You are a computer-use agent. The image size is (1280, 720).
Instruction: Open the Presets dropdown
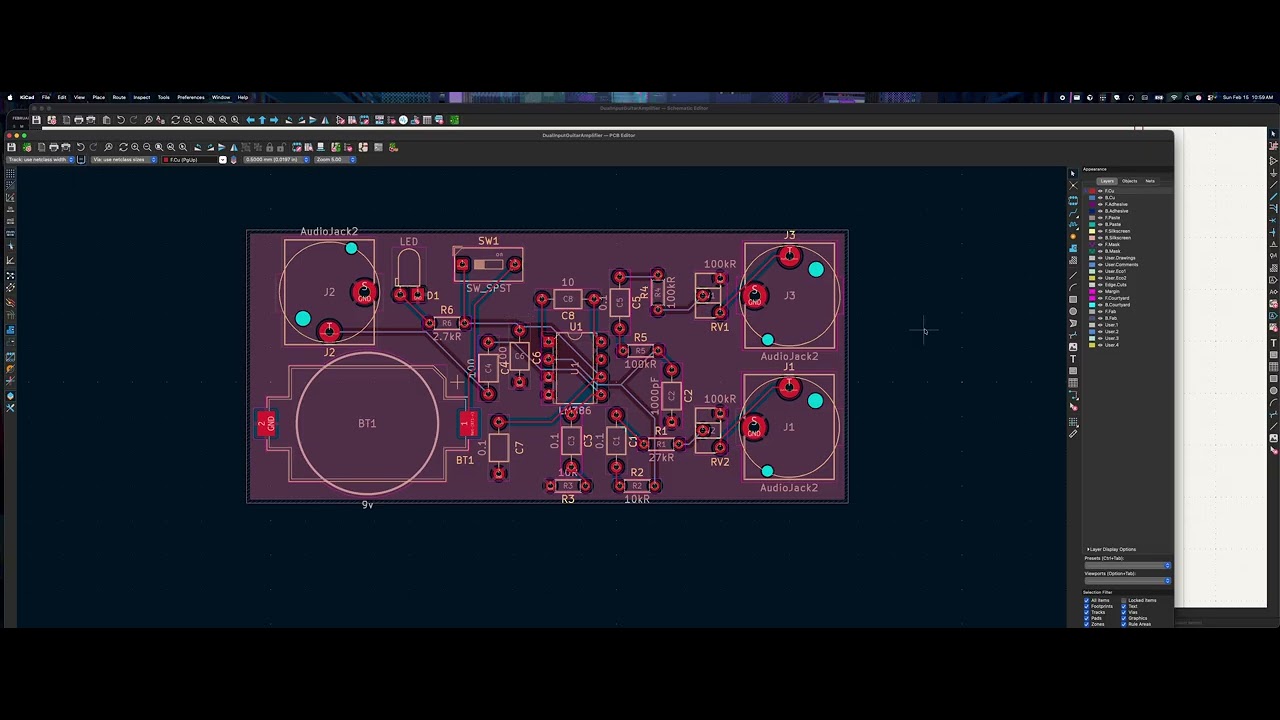[x=1128, y=565]
